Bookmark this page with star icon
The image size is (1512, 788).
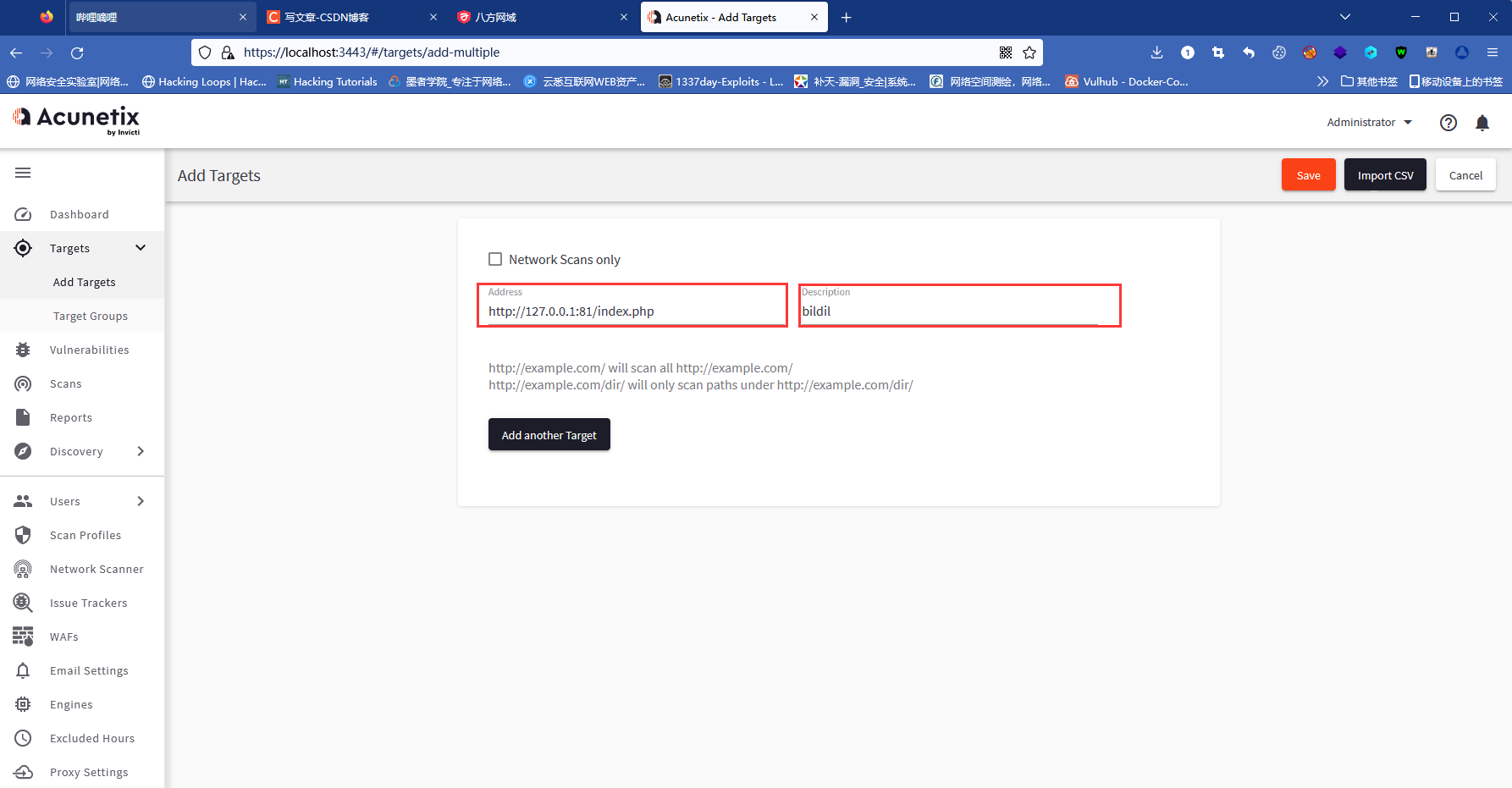[1029, 52]
